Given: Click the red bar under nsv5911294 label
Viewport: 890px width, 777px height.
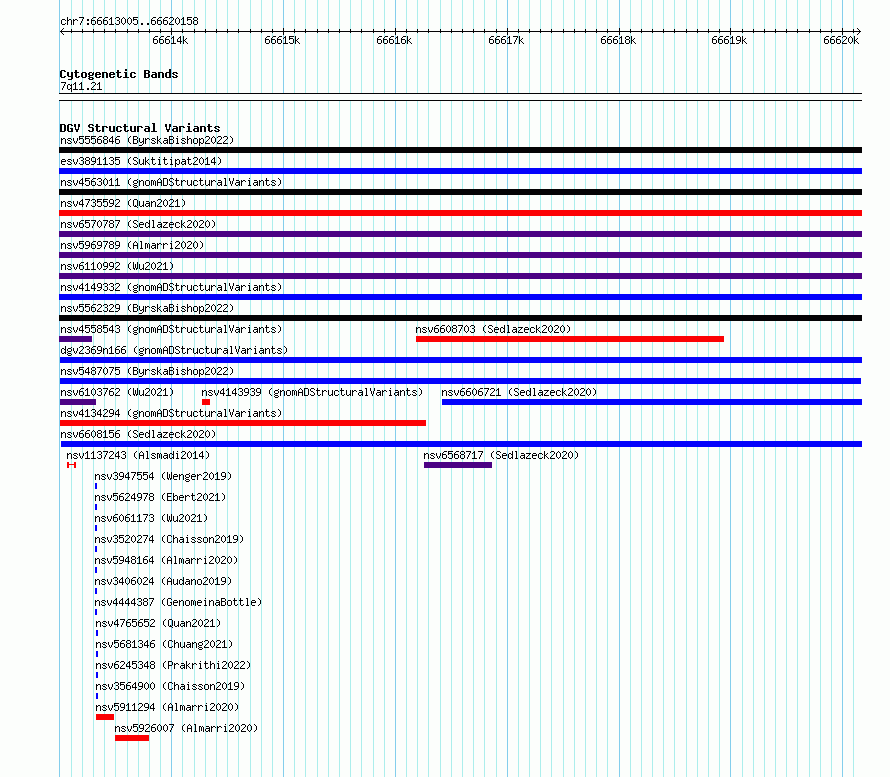Looking at the screenshot, I should coord(105,717).
